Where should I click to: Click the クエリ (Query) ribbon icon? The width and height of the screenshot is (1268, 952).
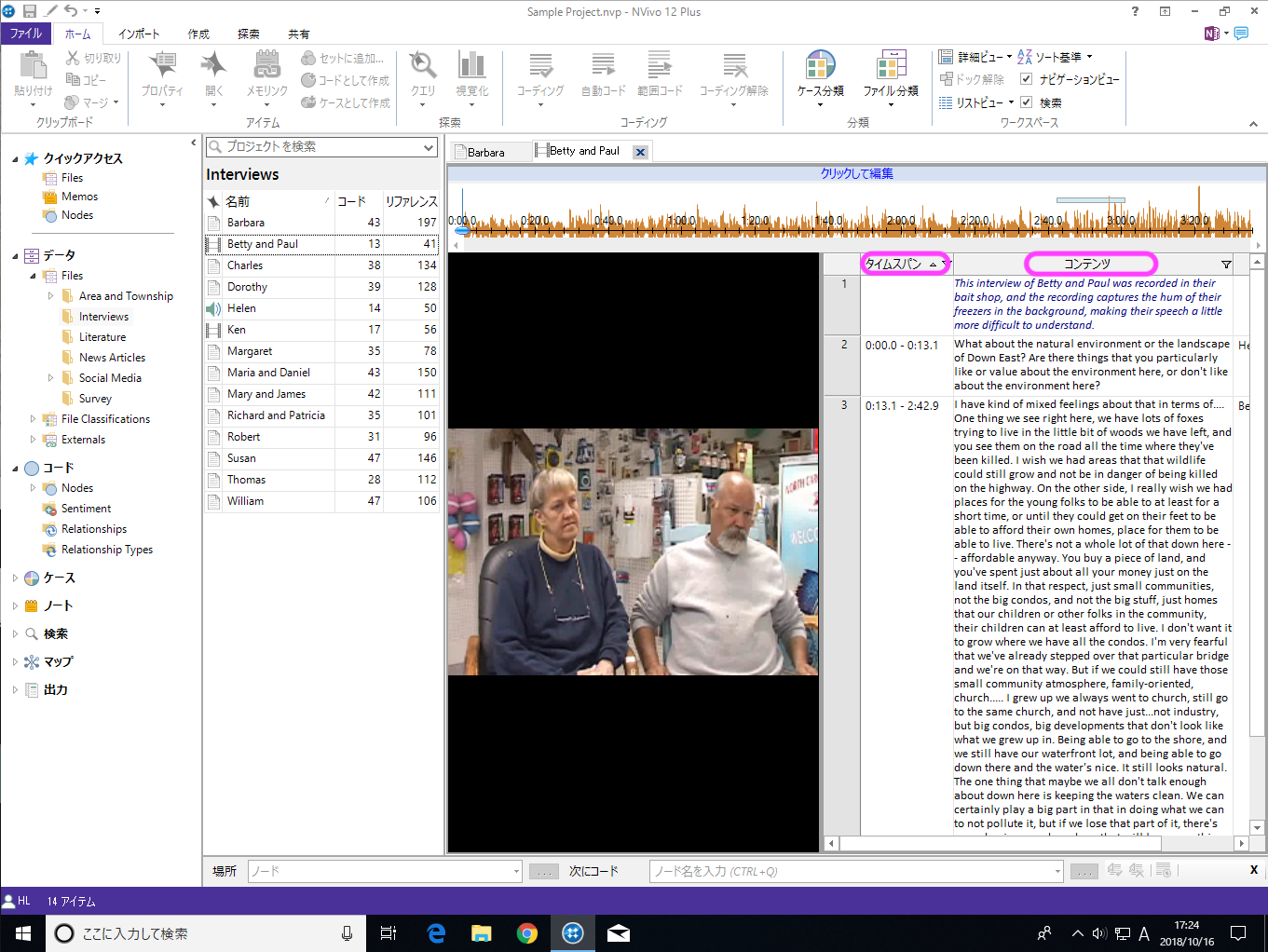pyautogui.click(x=423, y=75)
